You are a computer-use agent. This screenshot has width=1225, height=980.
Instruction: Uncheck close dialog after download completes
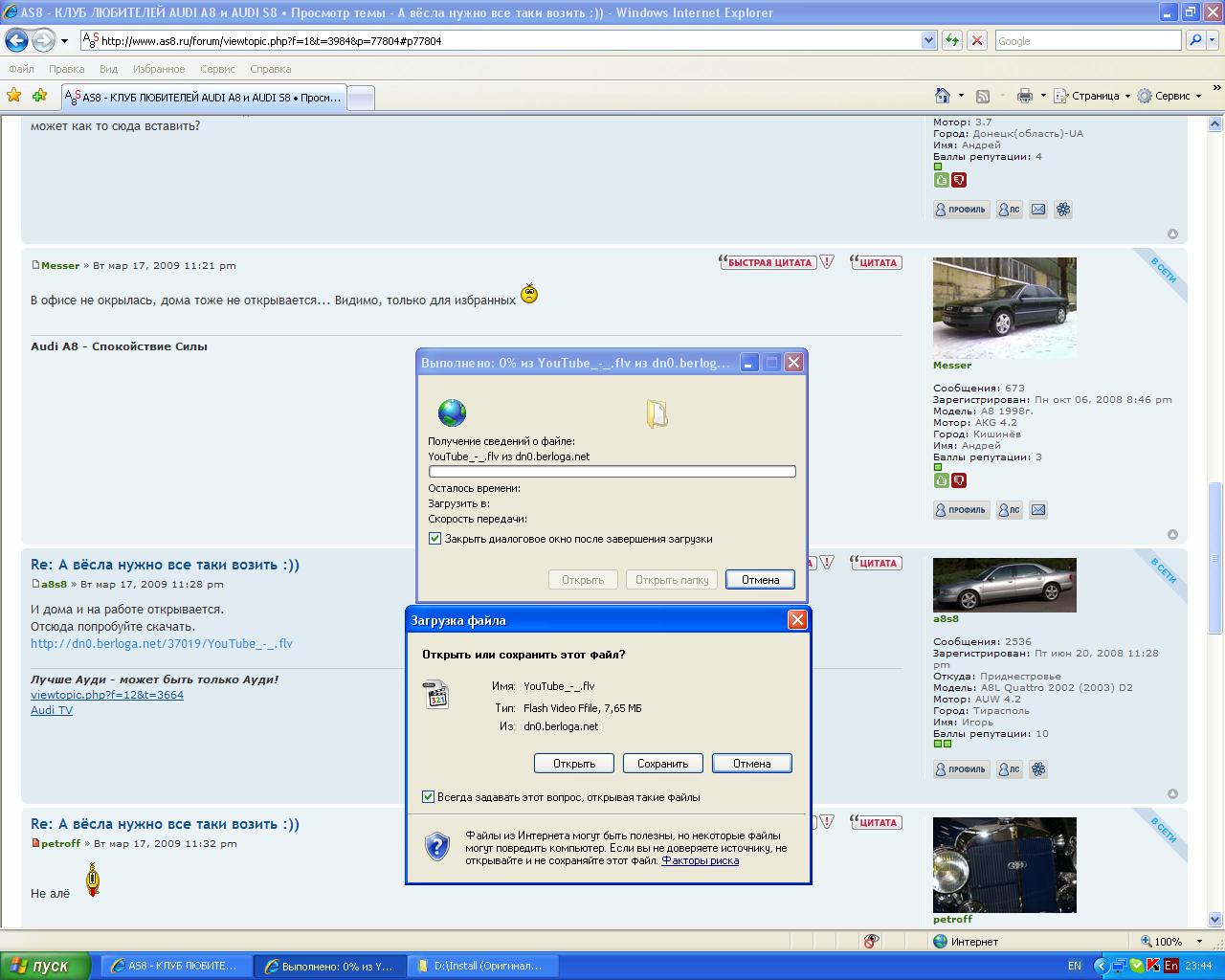[x=435, y=539]
